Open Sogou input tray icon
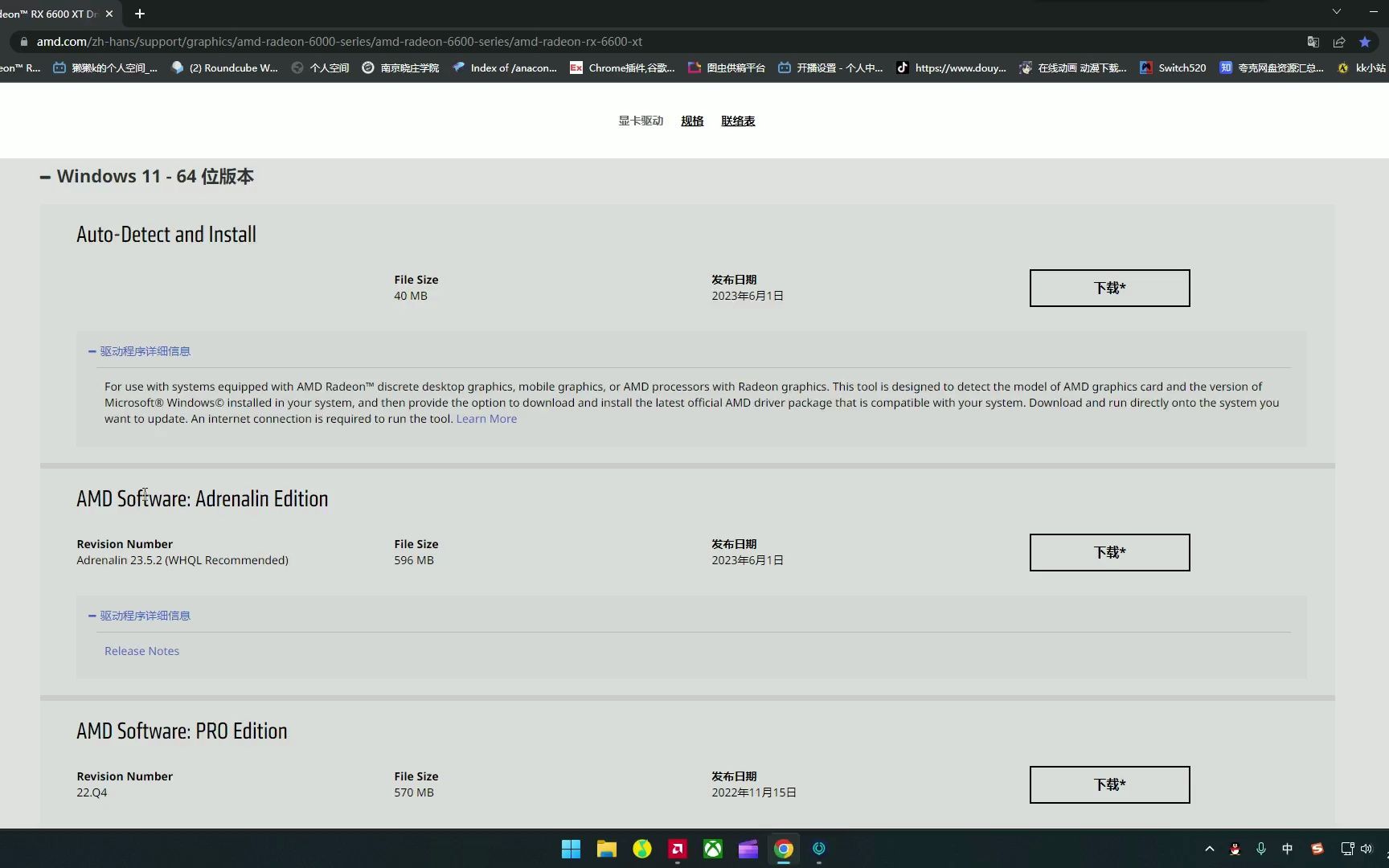This screenshot has width=1389, height=868. (1317, 849)
